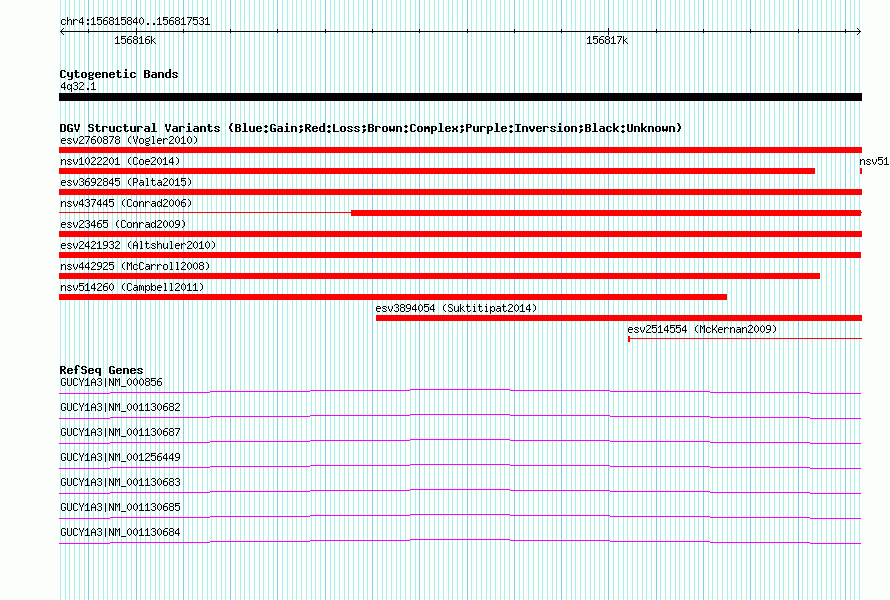Select the RefSeq Genes track title
This screenshot has width=890, height=600.
click(x=101, y=370)
